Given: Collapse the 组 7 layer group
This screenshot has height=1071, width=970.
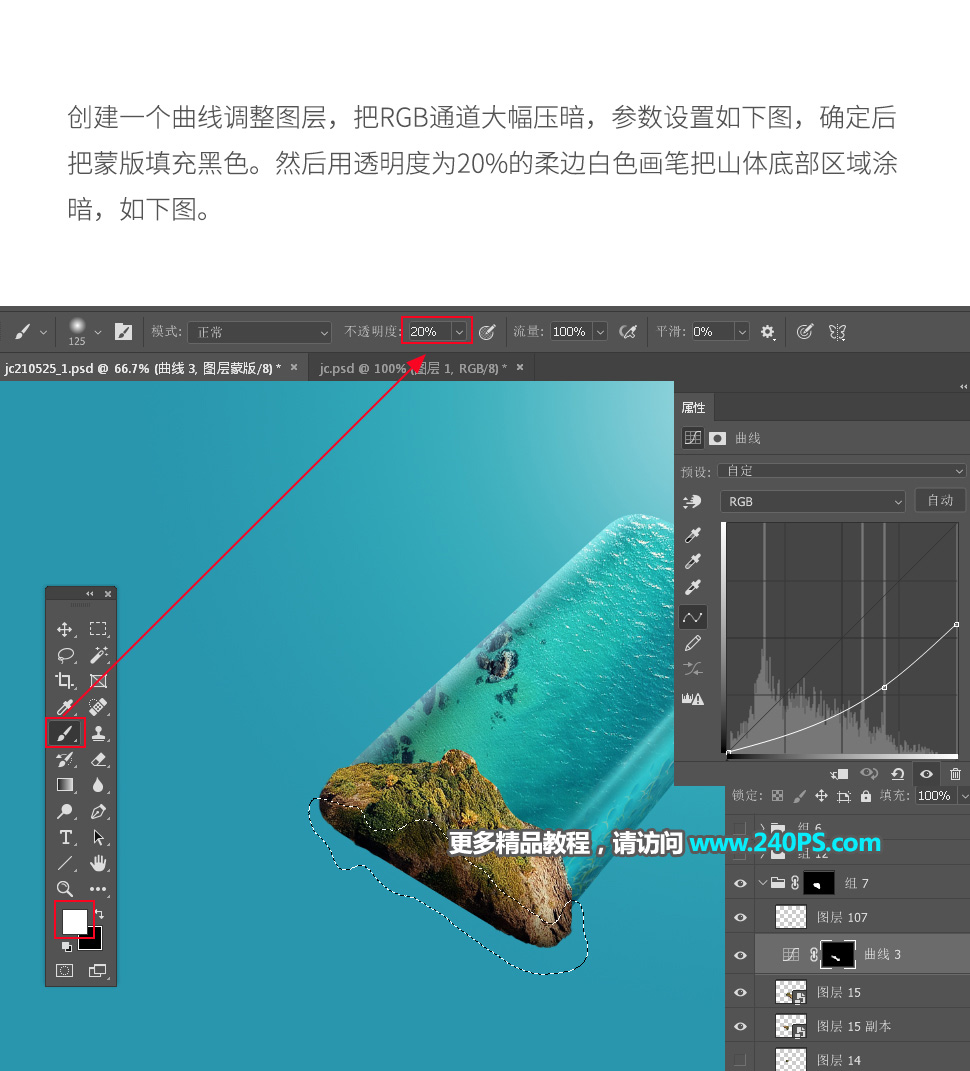Looking at the screenshot, I should pos(763,883).
